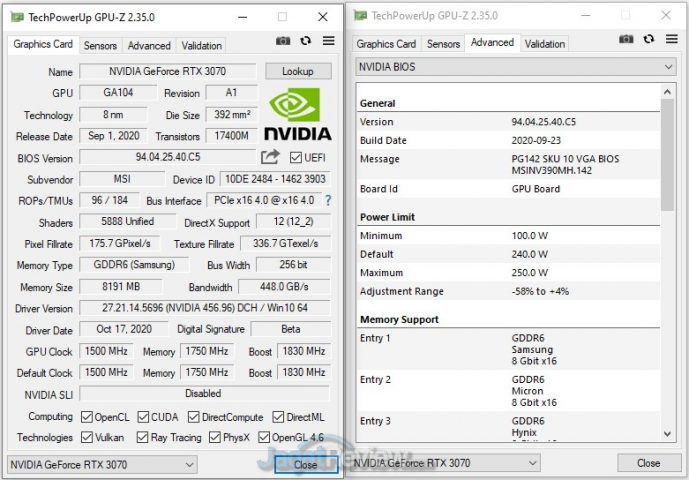Viewport: 689px width, 480px height.
Task: Toggle the OpenGL 4.6 checkbox
Action: coord(264,437)
